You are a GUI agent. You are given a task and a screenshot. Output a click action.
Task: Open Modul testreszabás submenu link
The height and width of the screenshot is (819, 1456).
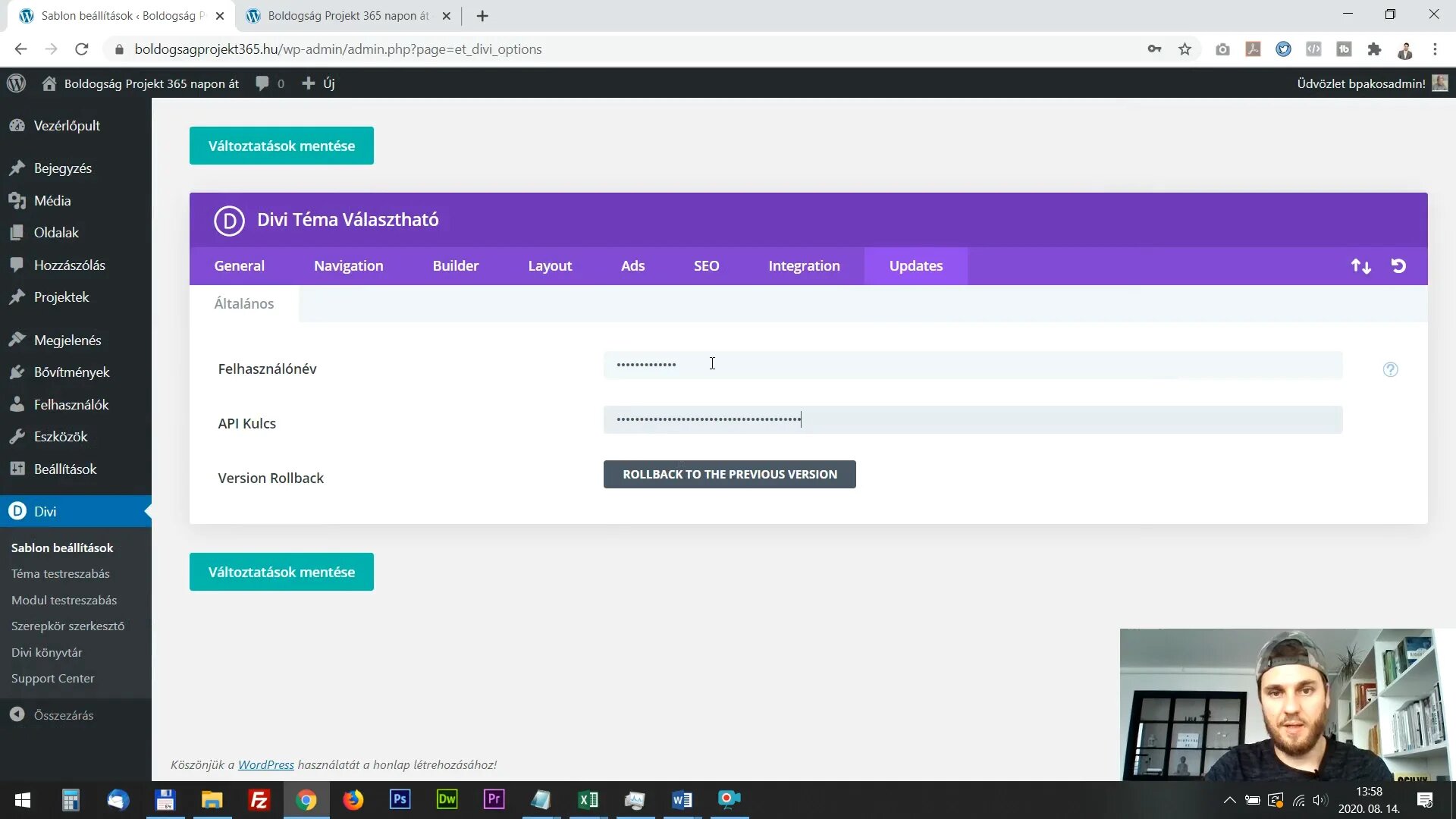pyautogui.click(x=64, y=601)
